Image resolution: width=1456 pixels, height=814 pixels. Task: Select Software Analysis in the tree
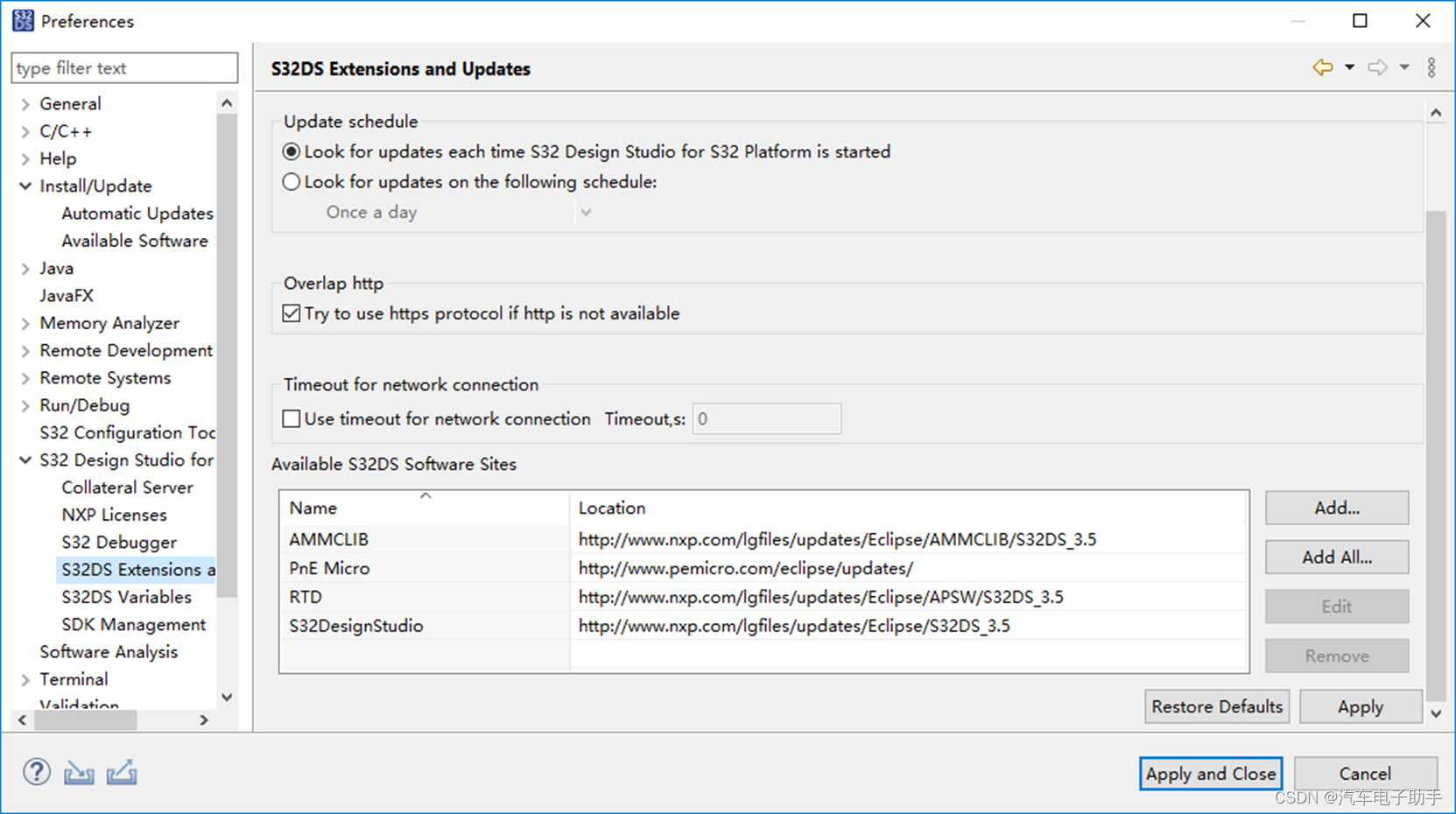tap(109, 652)
